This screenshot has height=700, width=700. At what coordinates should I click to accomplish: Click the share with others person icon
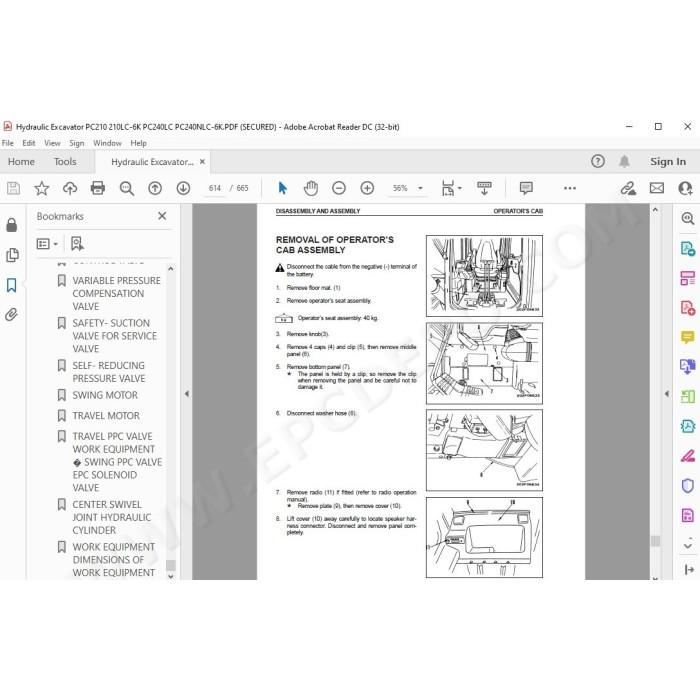click(685, 188)
